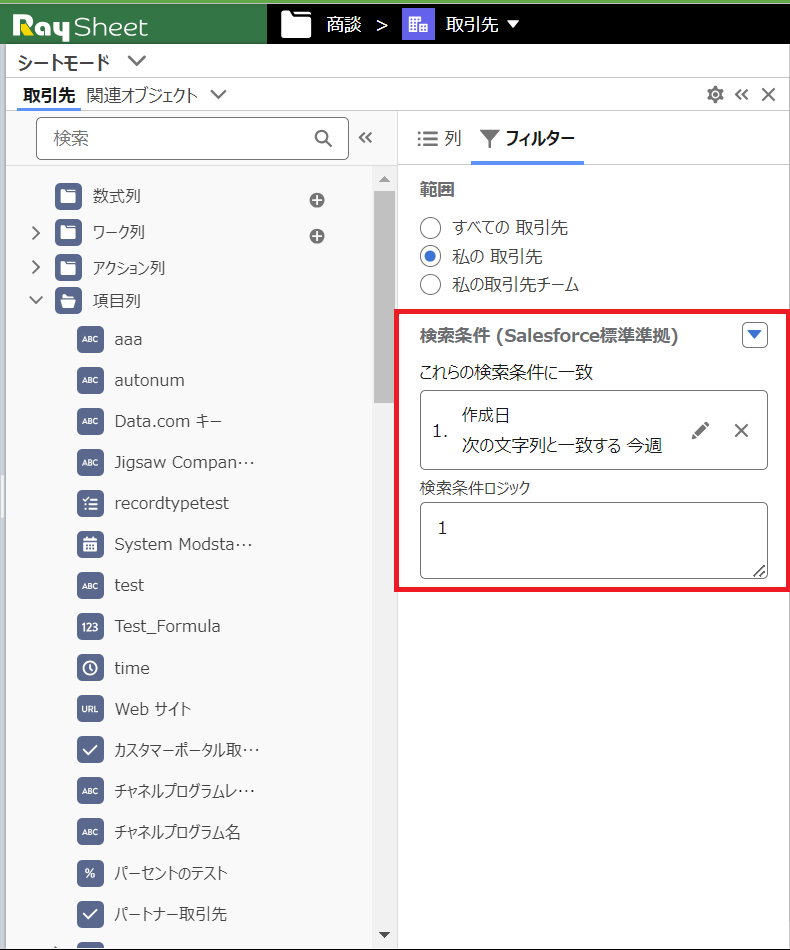Click the シートモード label
790x950 pixels.
[64, 62]
